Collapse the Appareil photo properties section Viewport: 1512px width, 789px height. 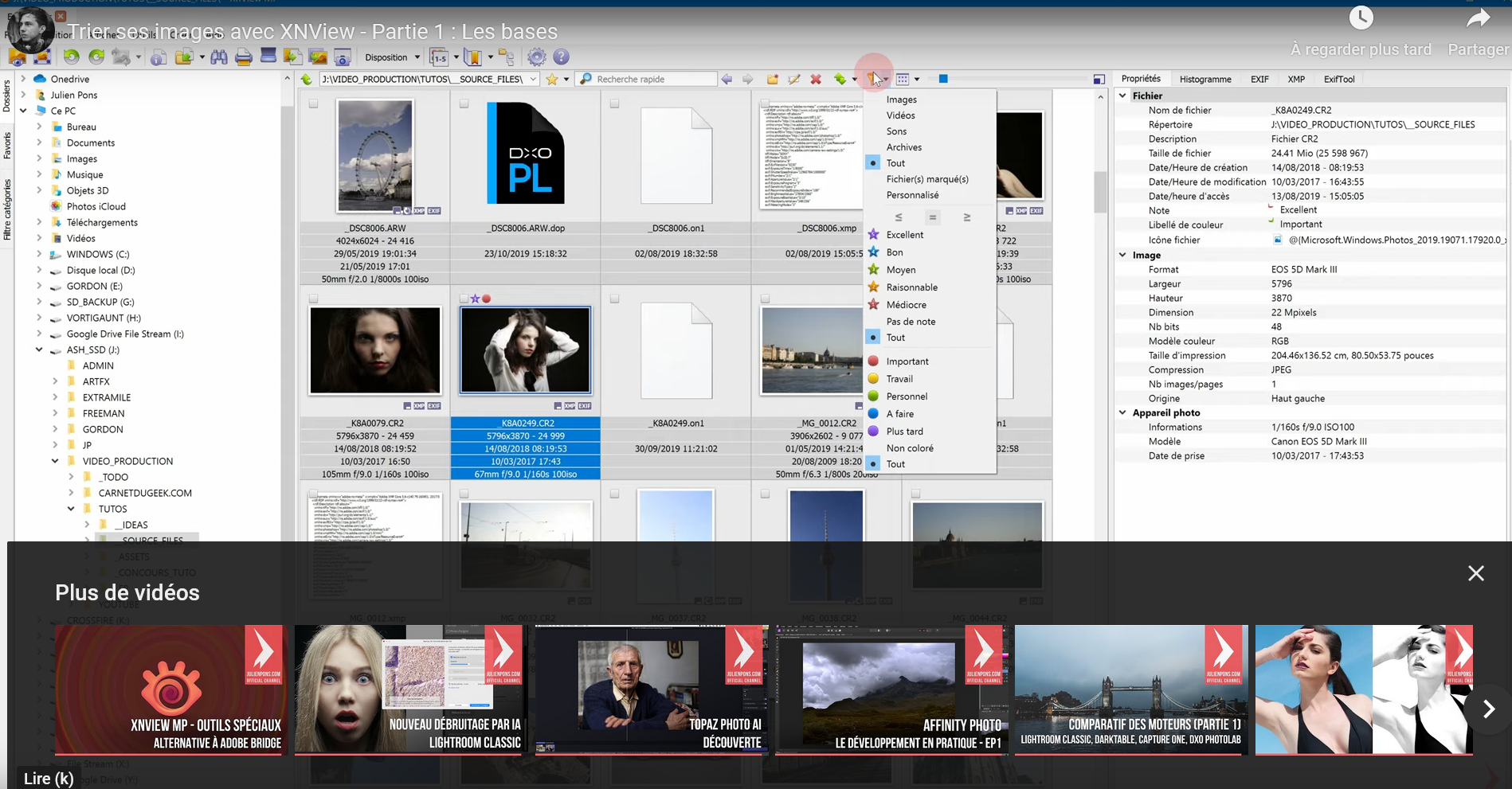point(1123,412)
